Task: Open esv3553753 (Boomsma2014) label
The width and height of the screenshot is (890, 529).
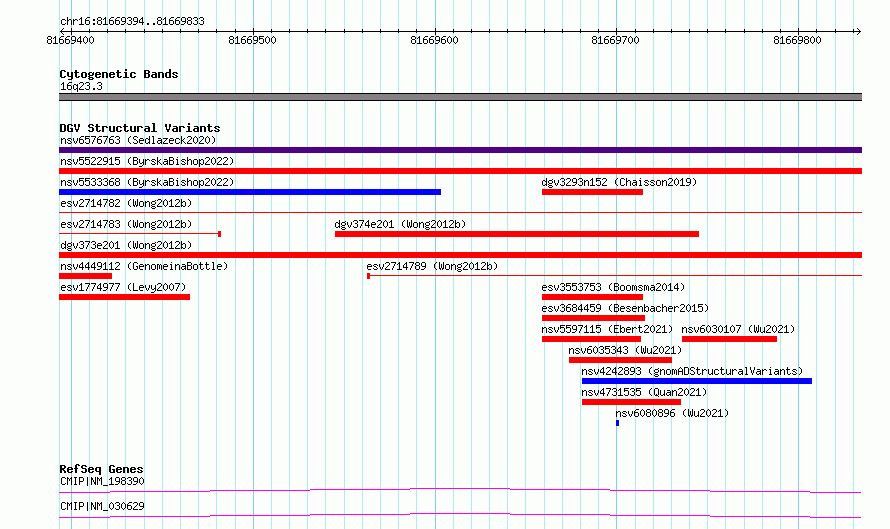Action: [613, 287]
